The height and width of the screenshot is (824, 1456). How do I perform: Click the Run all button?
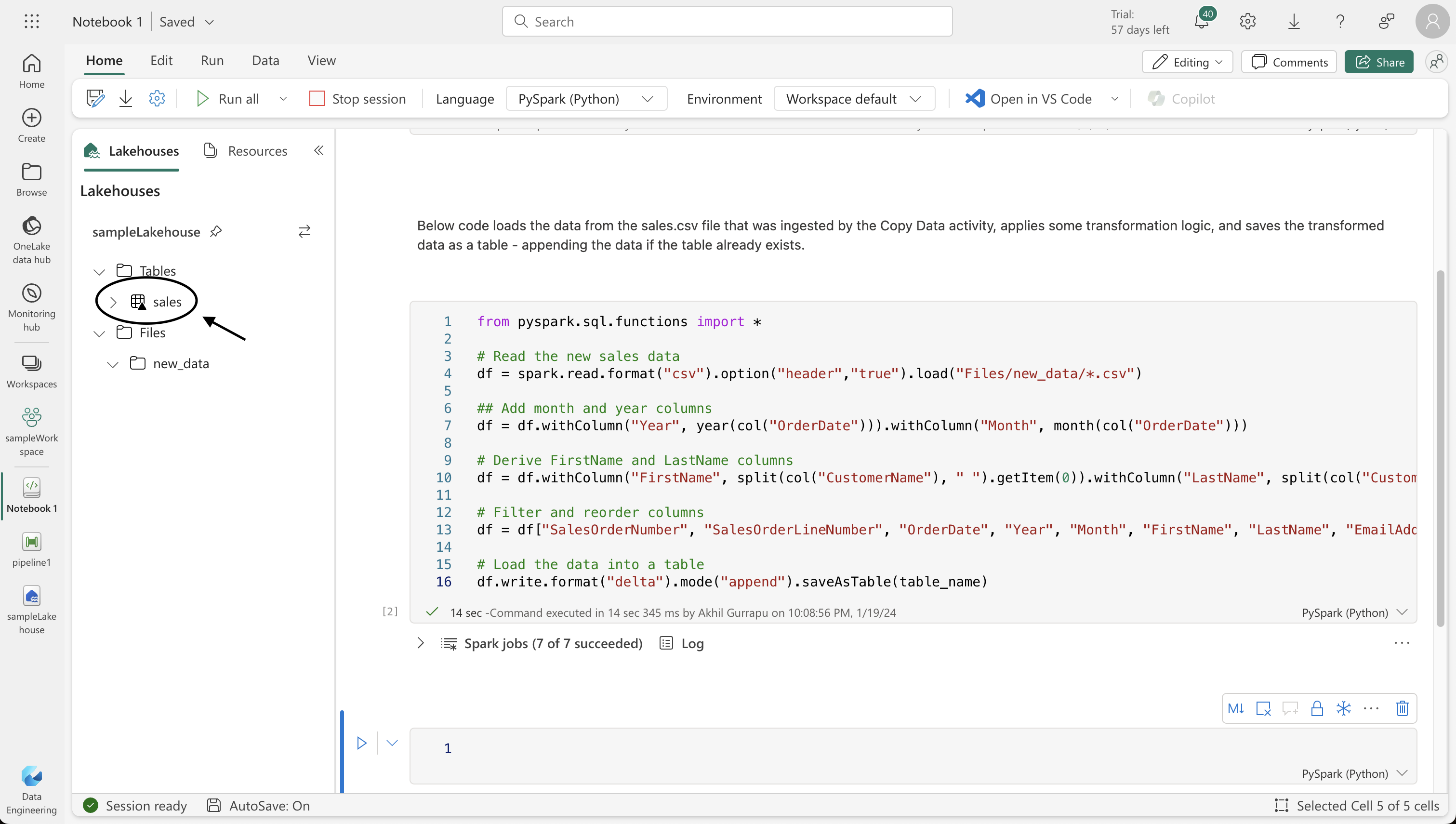click(x=227, y=98)
